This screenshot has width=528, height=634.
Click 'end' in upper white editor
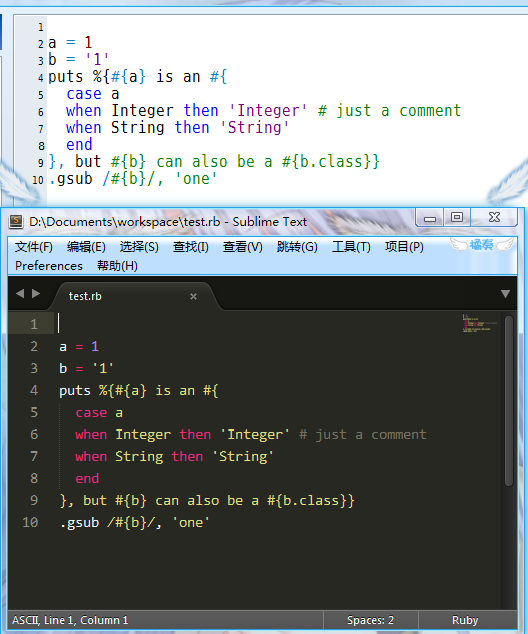click(79, 144)
